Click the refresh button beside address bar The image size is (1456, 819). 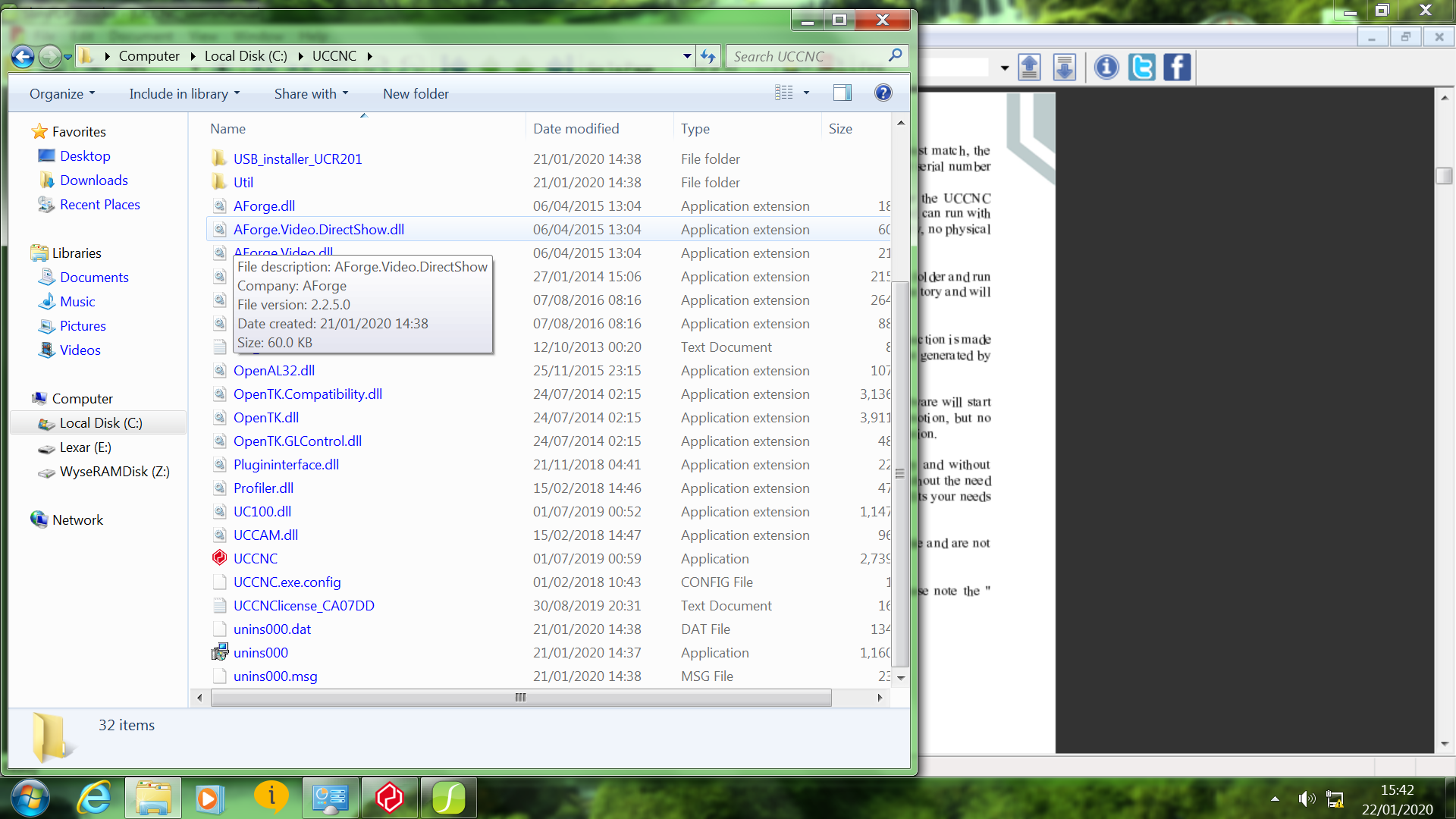[x=708, y=56]
